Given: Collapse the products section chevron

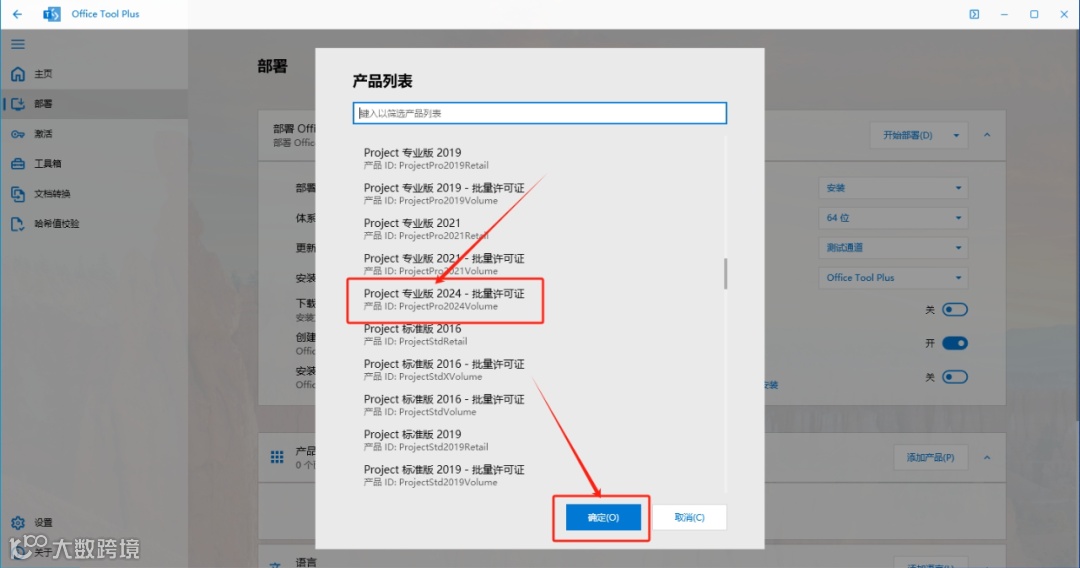Looking at the screenshot, I should pos(987,457).
